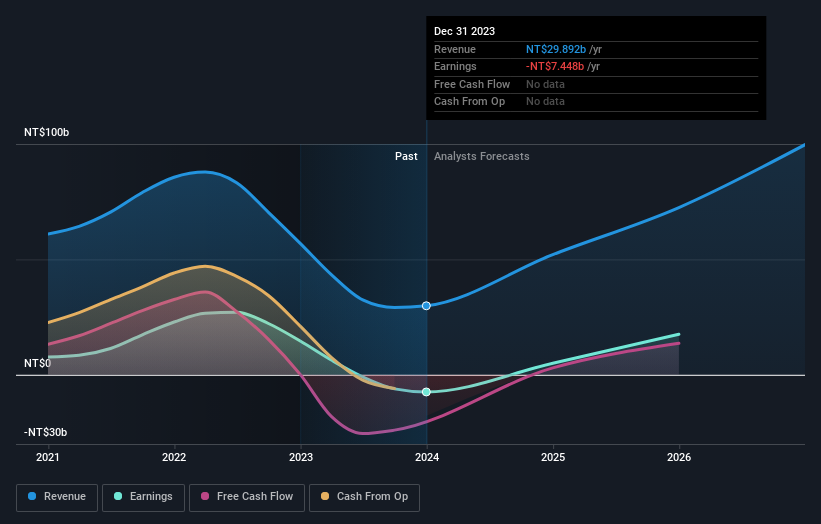The image size is (821, 524).
Task: Toggle the Free Cash Flow legend series
Action: [247, 497]
